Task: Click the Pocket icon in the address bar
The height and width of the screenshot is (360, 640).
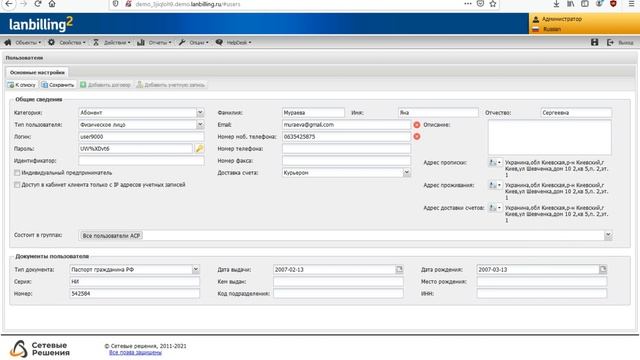Action: click(480, 4)
